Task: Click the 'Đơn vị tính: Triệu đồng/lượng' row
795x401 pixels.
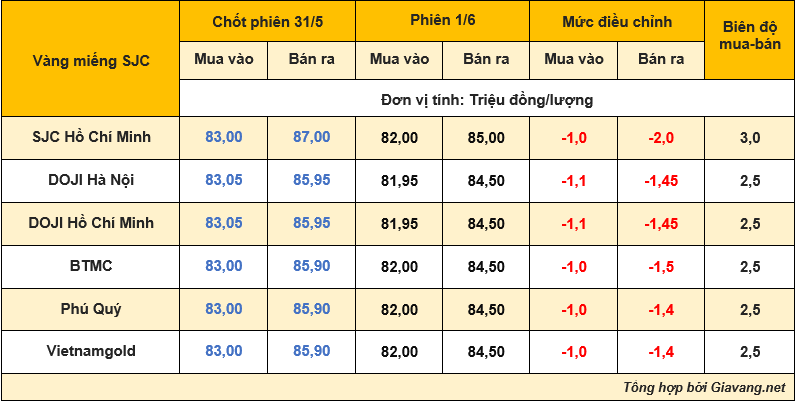Action: 487,100
